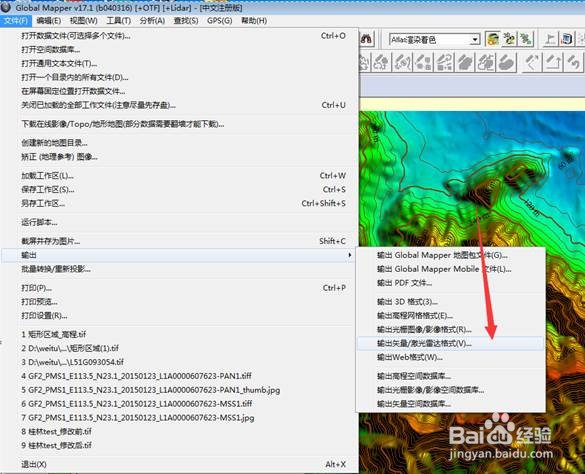Open the 编辑(E) menu

(x=49, y=21)
